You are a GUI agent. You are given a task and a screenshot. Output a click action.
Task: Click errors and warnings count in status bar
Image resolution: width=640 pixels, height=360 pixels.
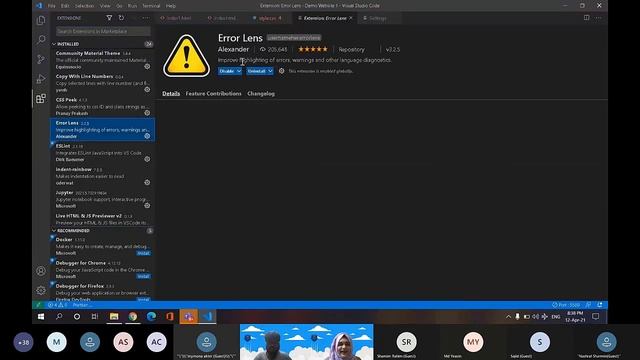coord(57,305)
